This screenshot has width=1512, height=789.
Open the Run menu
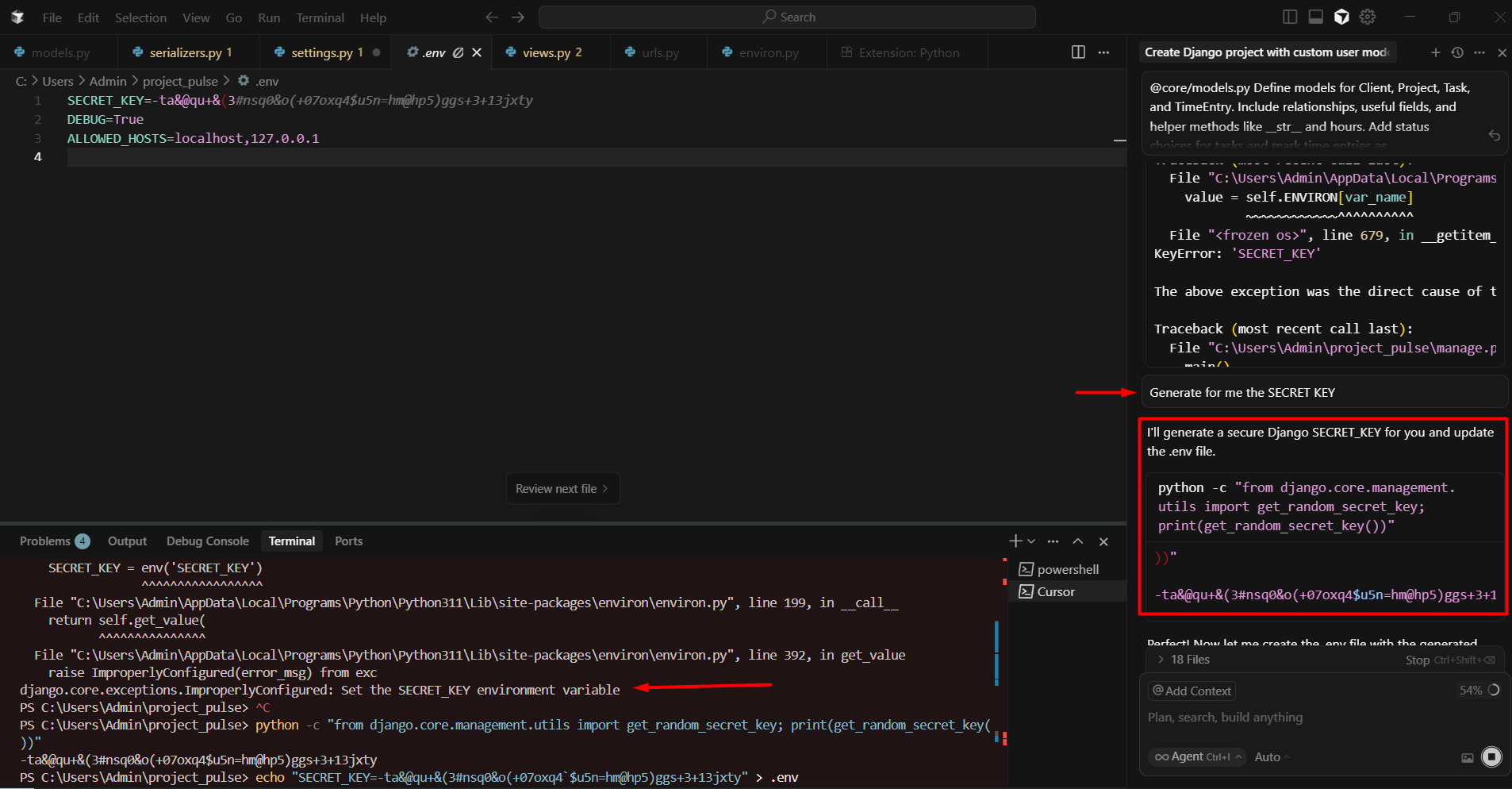[x=269, y=17]
